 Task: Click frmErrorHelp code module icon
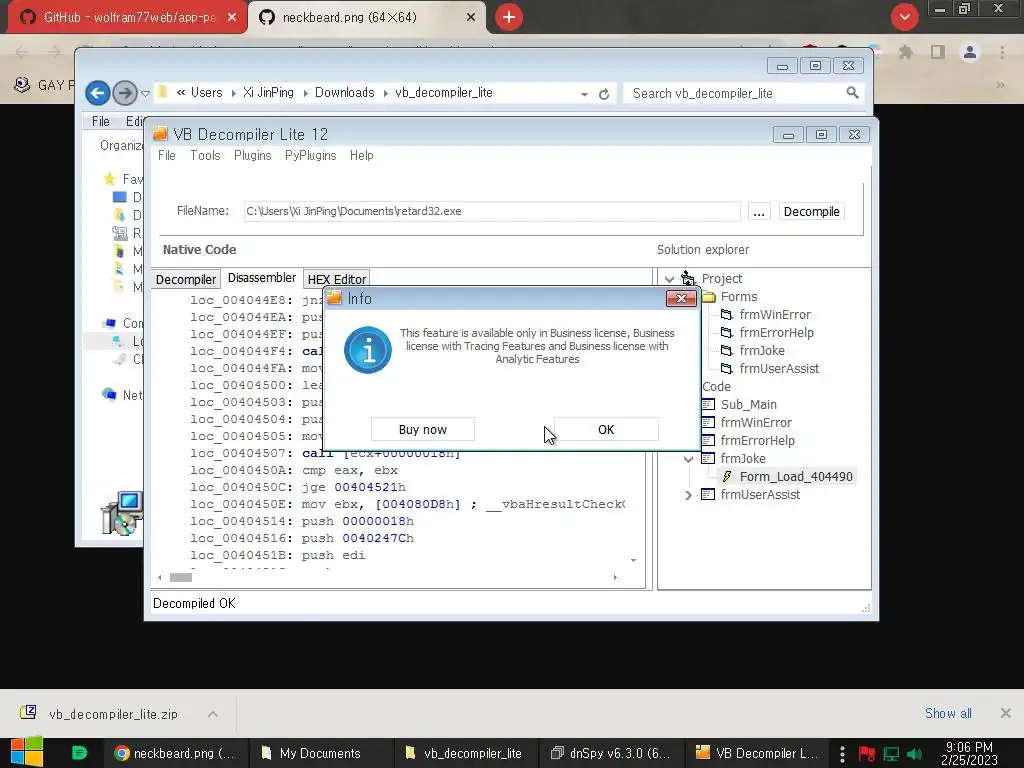pyautogui.click(x=708, y=440)
